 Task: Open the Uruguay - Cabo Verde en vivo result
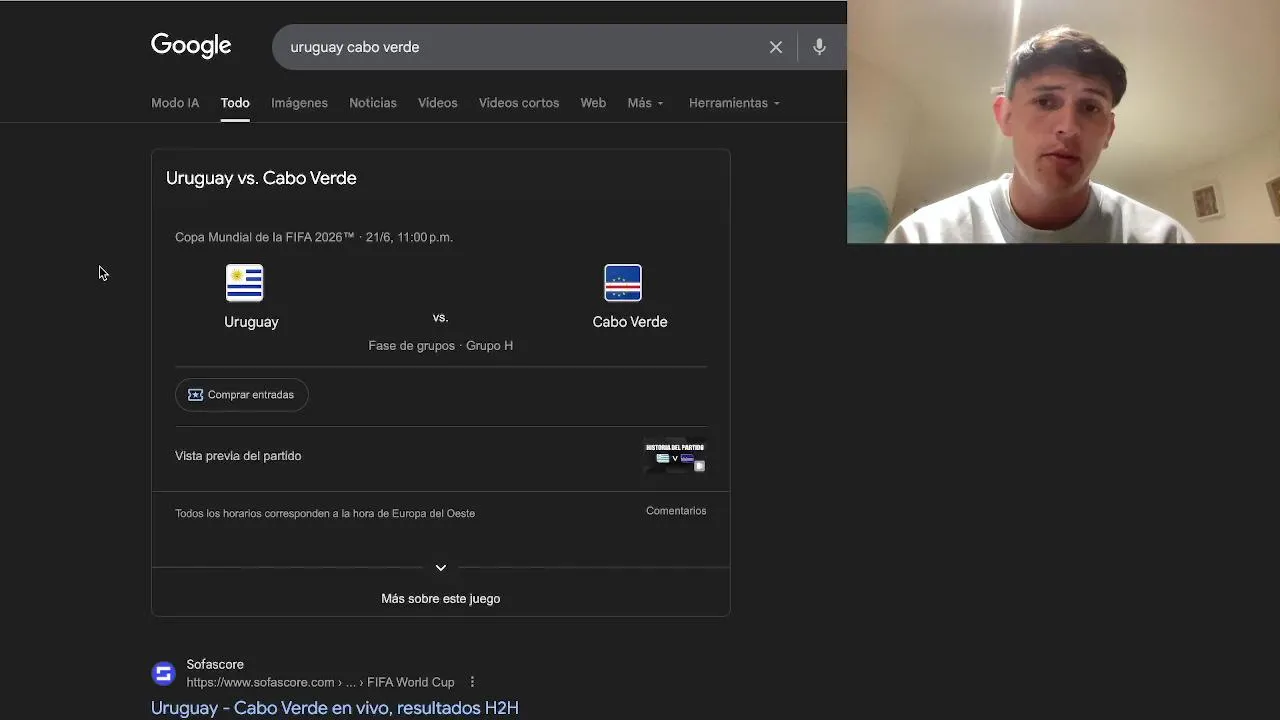pos(335,708)
